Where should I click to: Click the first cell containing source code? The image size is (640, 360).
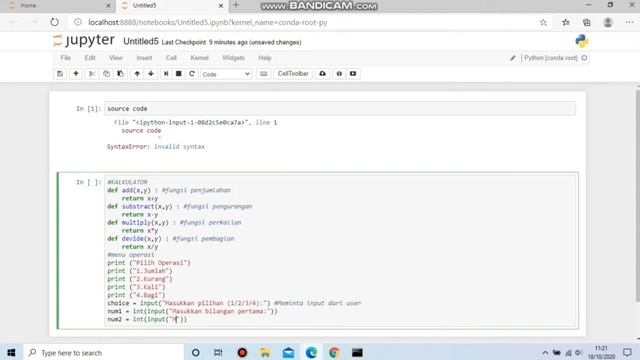coord(340,109)
